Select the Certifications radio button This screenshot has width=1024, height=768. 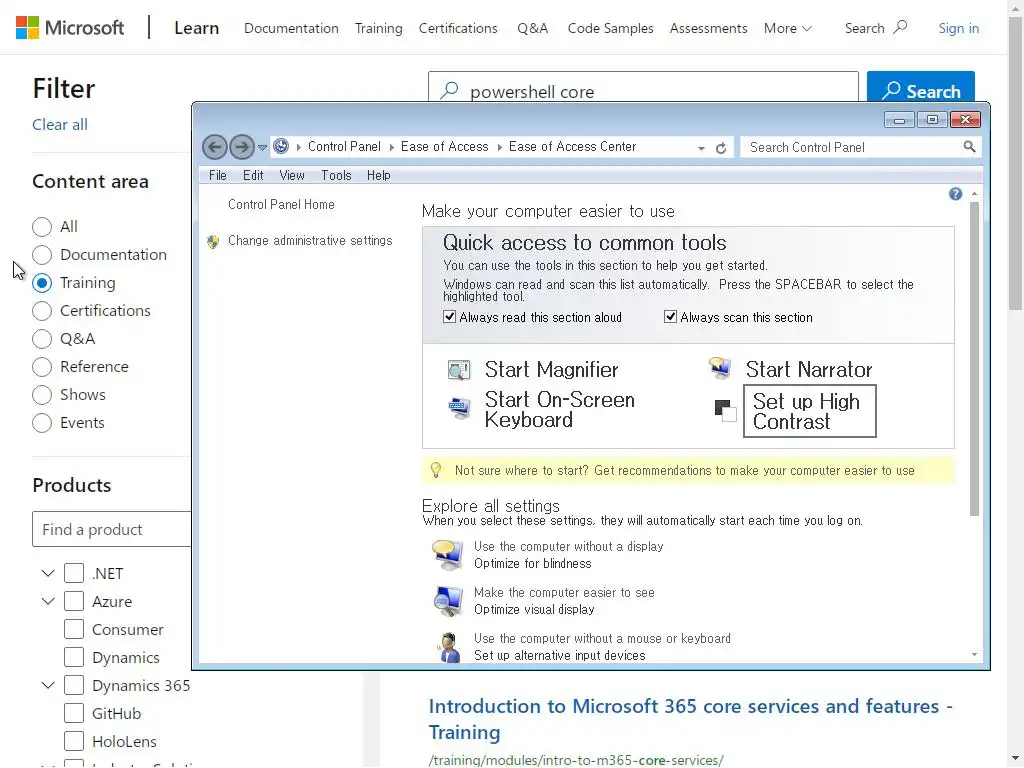(42, 311)
